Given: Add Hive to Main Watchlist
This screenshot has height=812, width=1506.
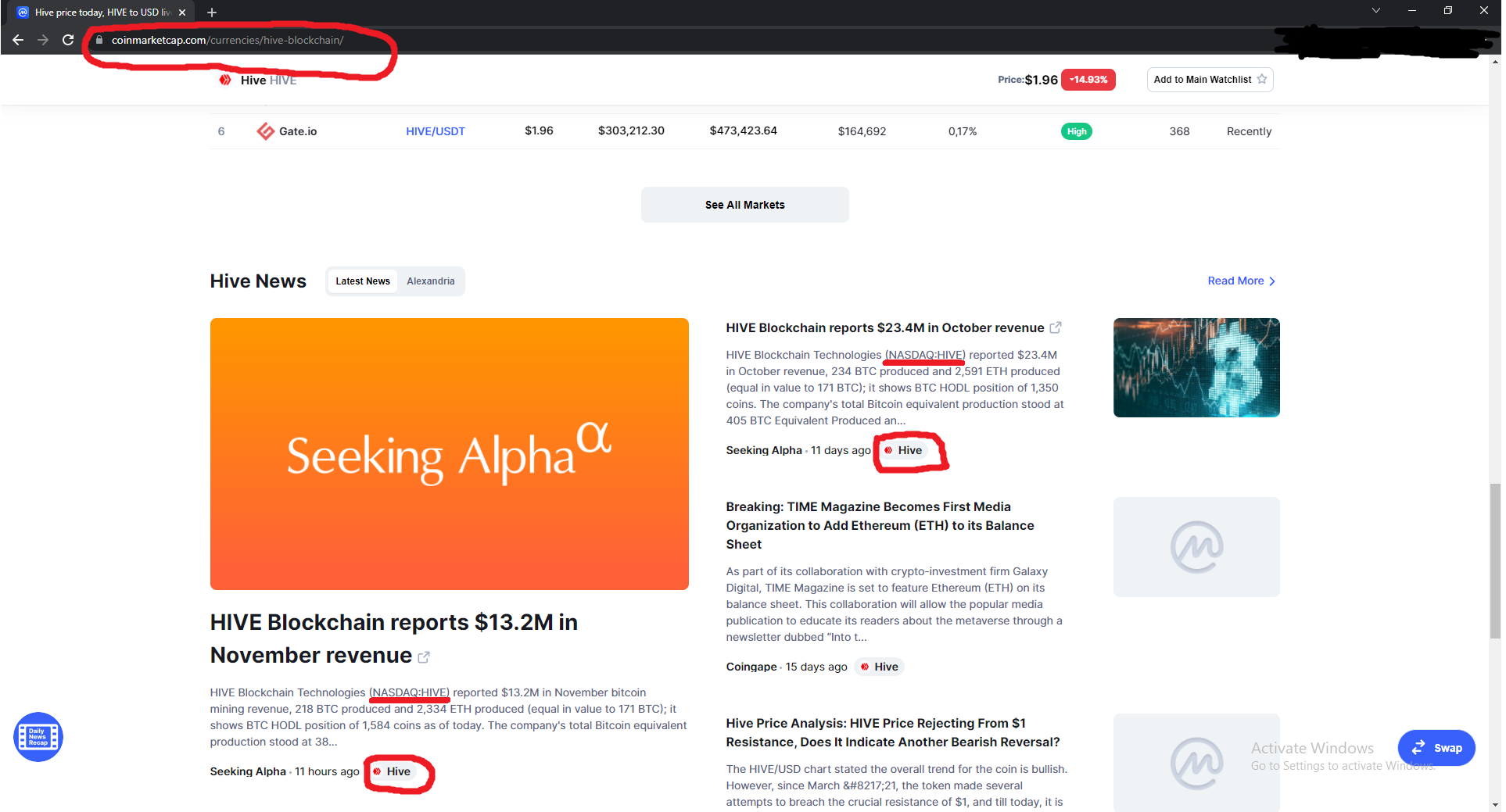Looking at the screenshot, I should pyautogui.click(x=1210, y=80).
